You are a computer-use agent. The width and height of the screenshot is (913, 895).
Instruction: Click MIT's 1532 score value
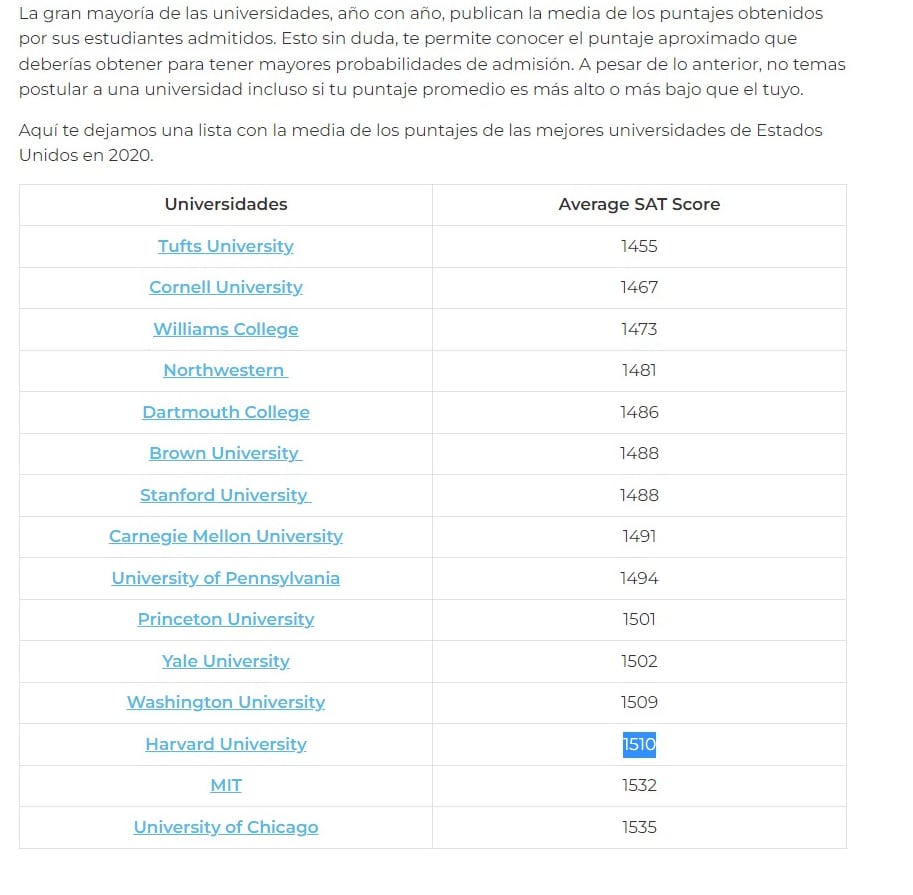click(639, 785)
